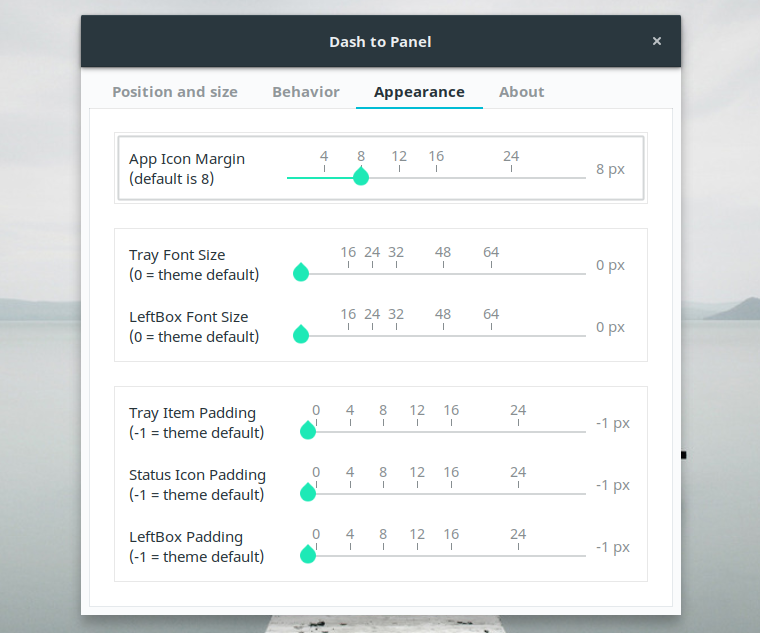
Task: Set Tray Font Size to mark 32
Action: pos(396,273)
